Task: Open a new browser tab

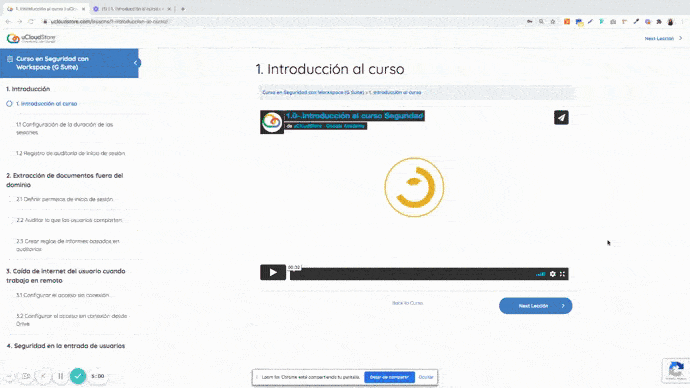Action: tap(183, 9)
